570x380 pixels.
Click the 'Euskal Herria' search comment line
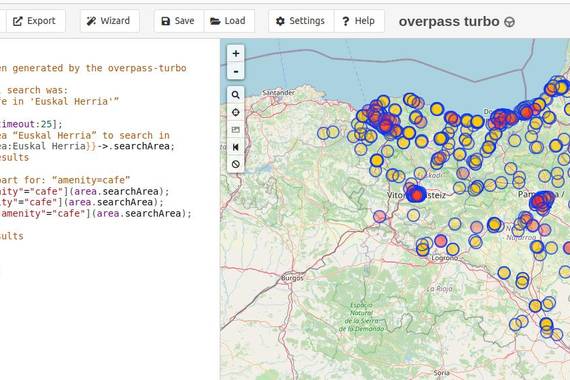59,101
